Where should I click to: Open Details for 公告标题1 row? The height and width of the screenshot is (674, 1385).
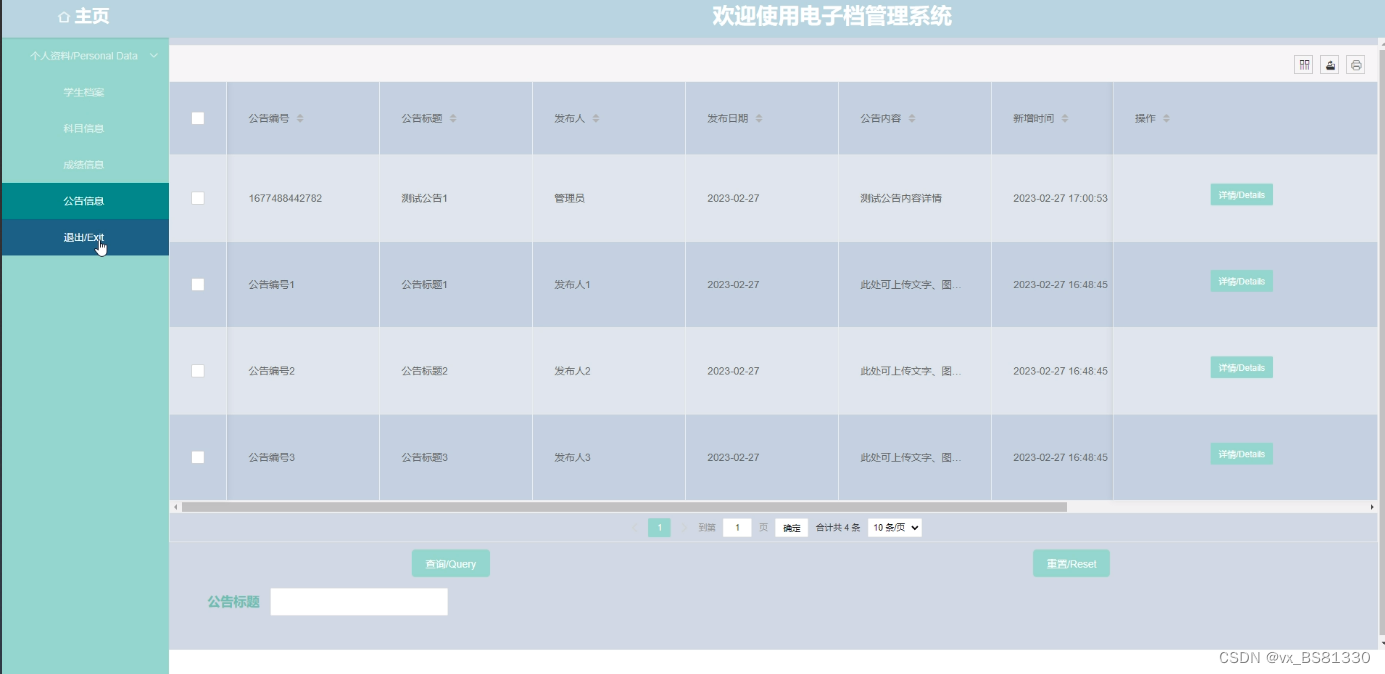(x=1241, y=281)
